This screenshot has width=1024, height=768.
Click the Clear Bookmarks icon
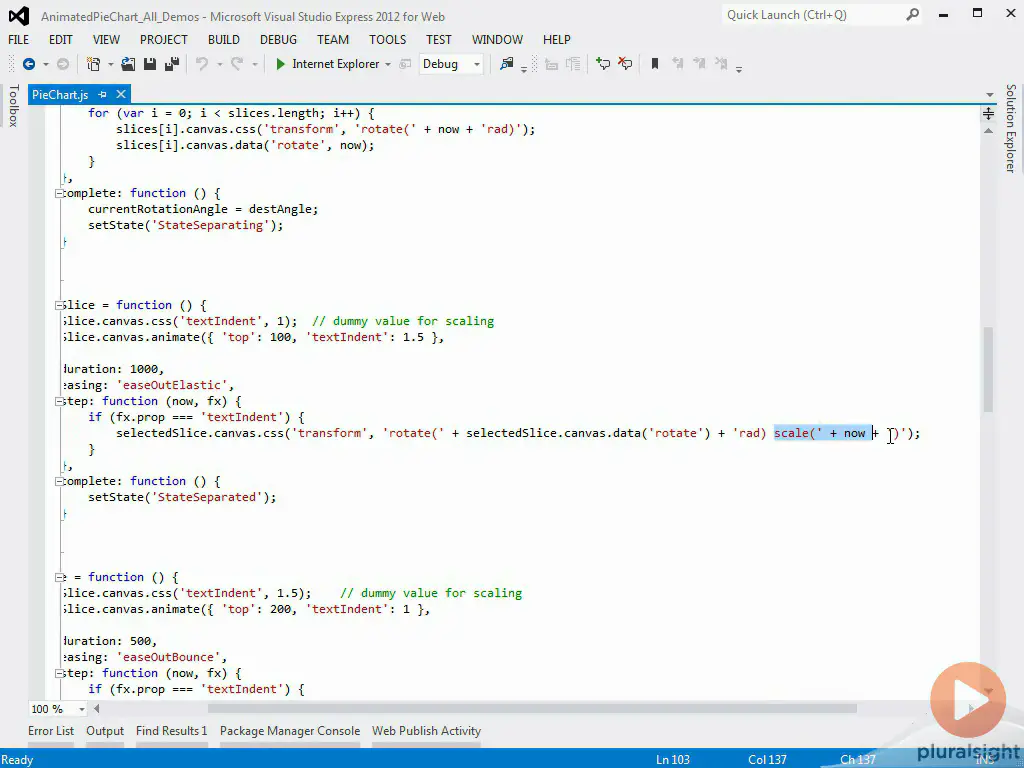tap(722, 64)
